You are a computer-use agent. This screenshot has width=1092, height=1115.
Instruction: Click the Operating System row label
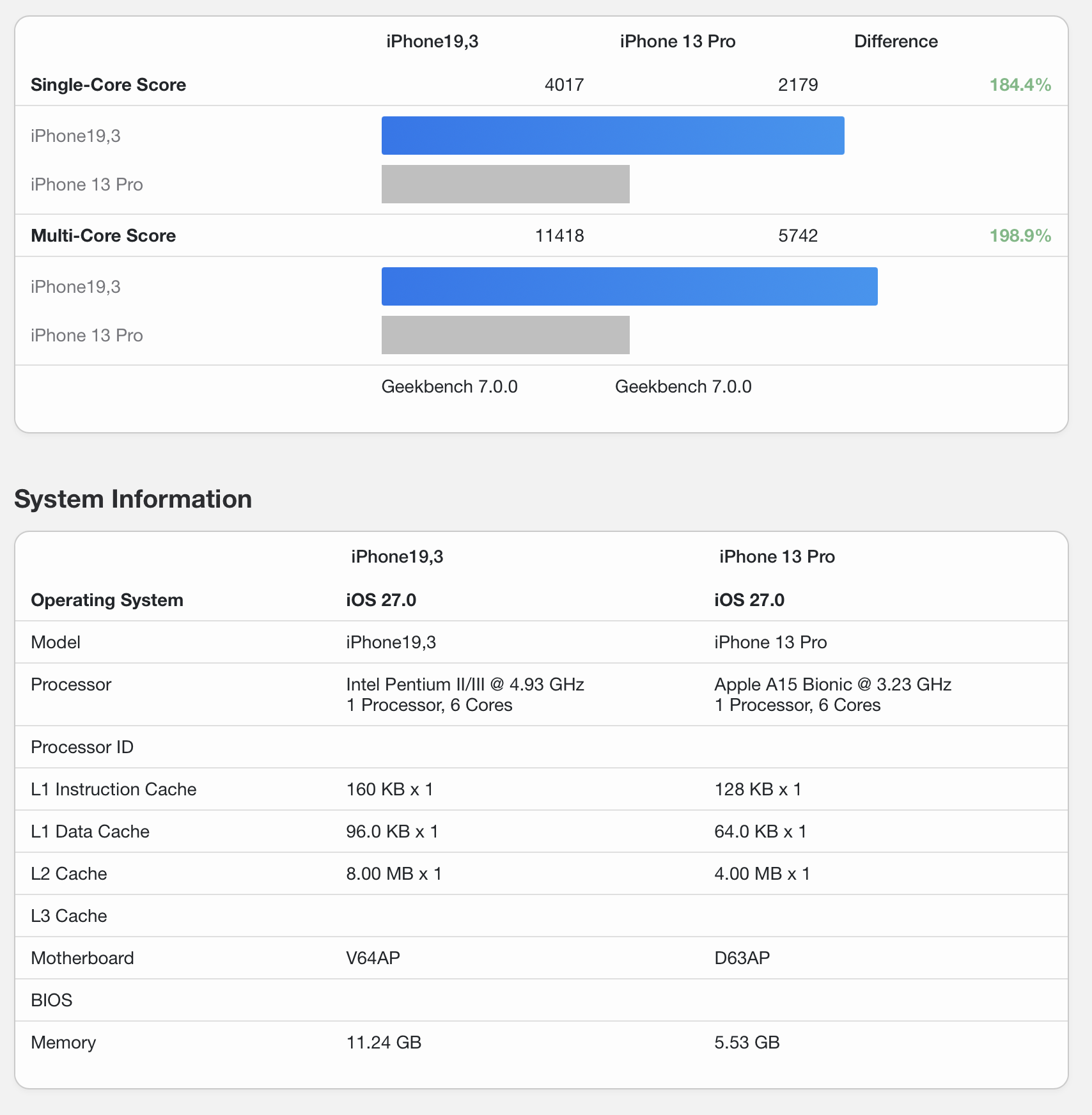[107, 600]
